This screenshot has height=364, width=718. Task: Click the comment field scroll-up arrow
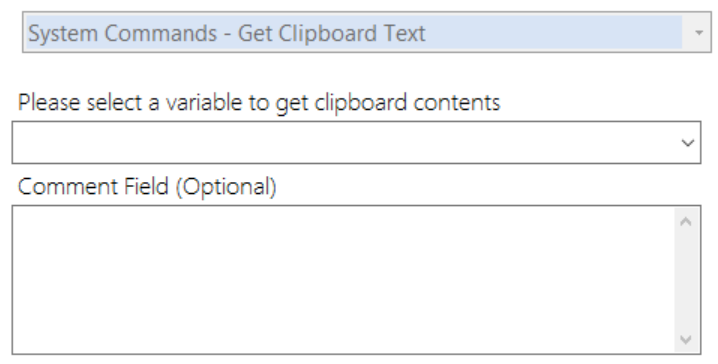[x=686, y=222]
